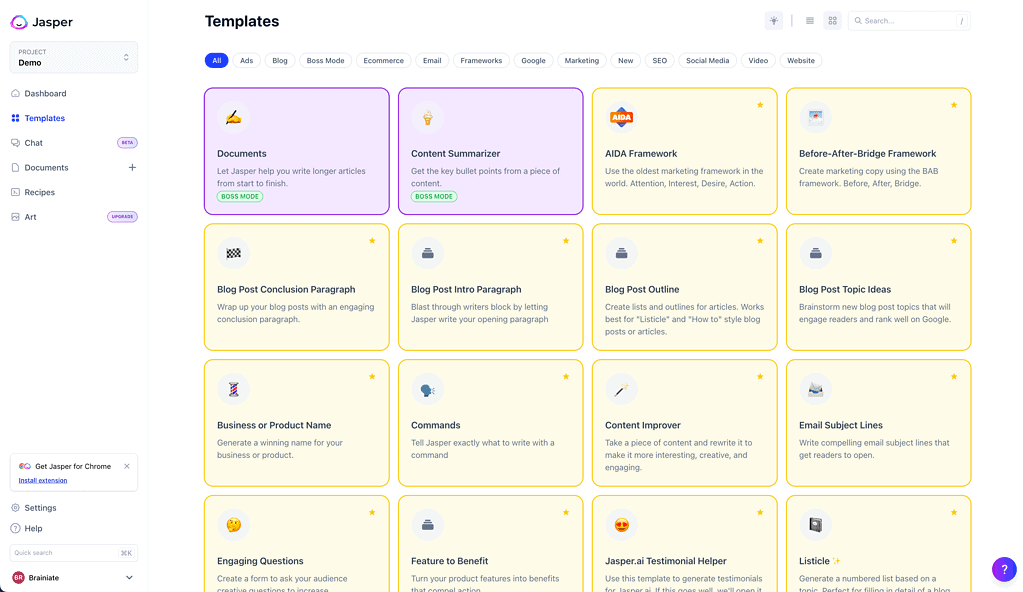Open the Business or Product Name icon
1023x592 pixels.
click(234, 389)
